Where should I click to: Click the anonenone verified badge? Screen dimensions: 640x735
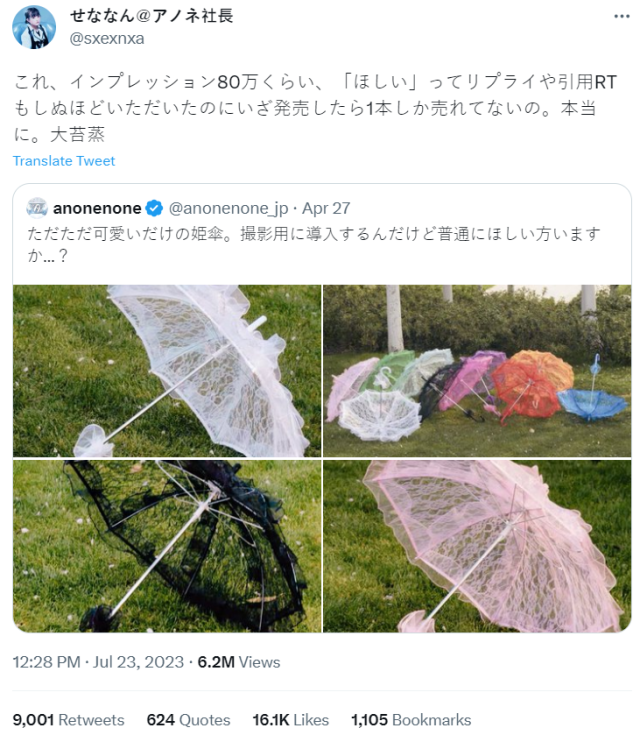pos(154,208)
